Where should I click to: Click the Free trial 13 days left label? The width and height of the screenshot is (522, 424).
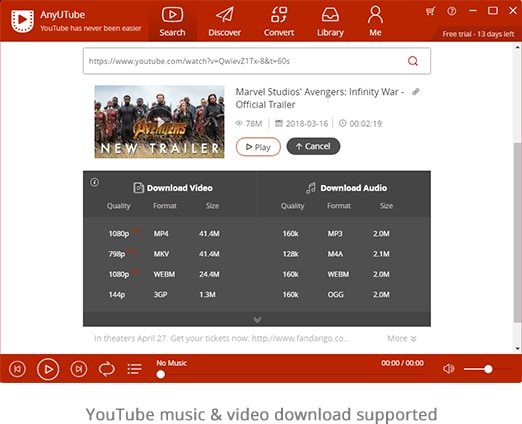coord(478,34)
